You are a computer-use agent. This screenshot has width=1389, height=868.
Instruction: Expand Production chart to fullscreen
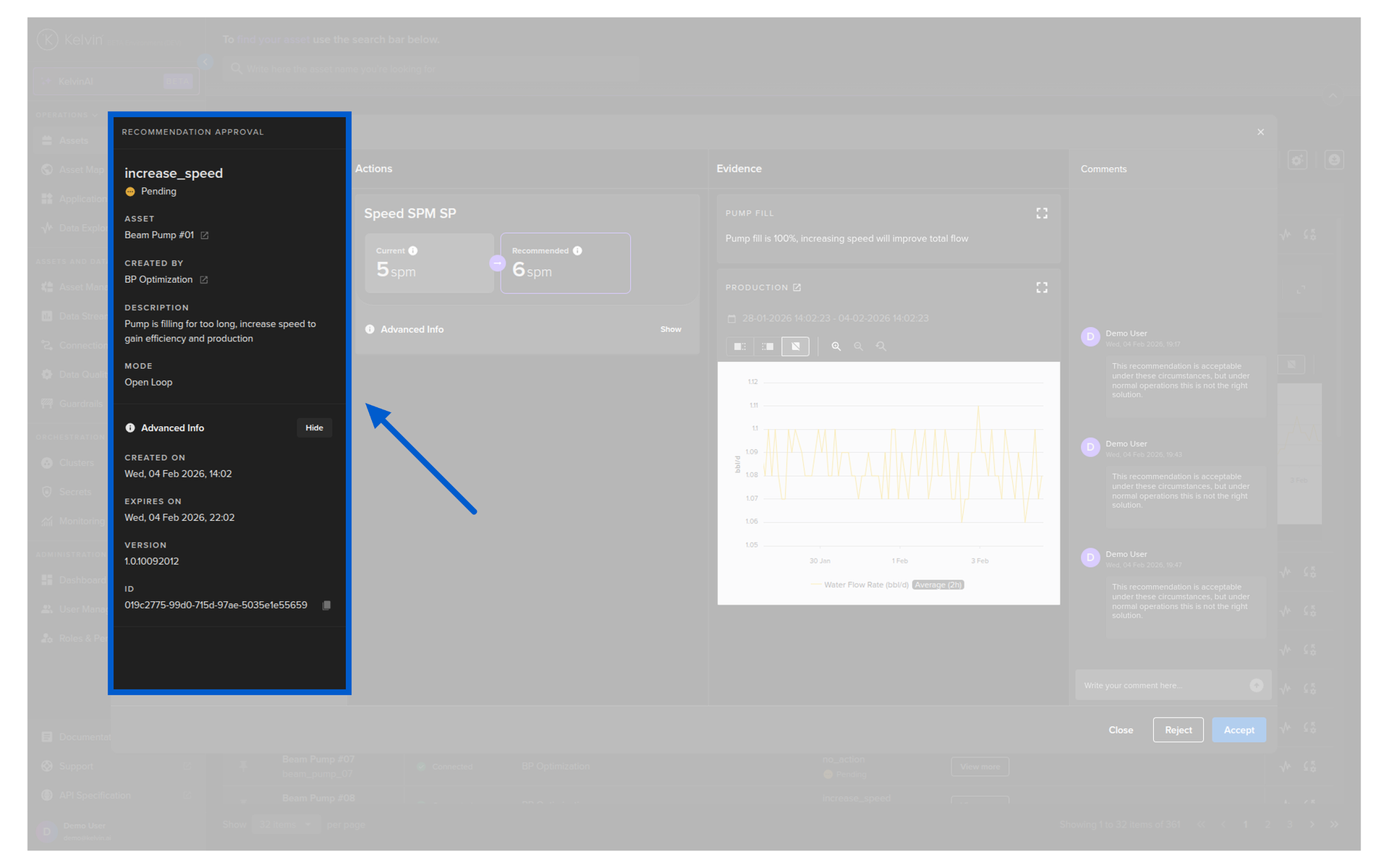point(1041,288)
